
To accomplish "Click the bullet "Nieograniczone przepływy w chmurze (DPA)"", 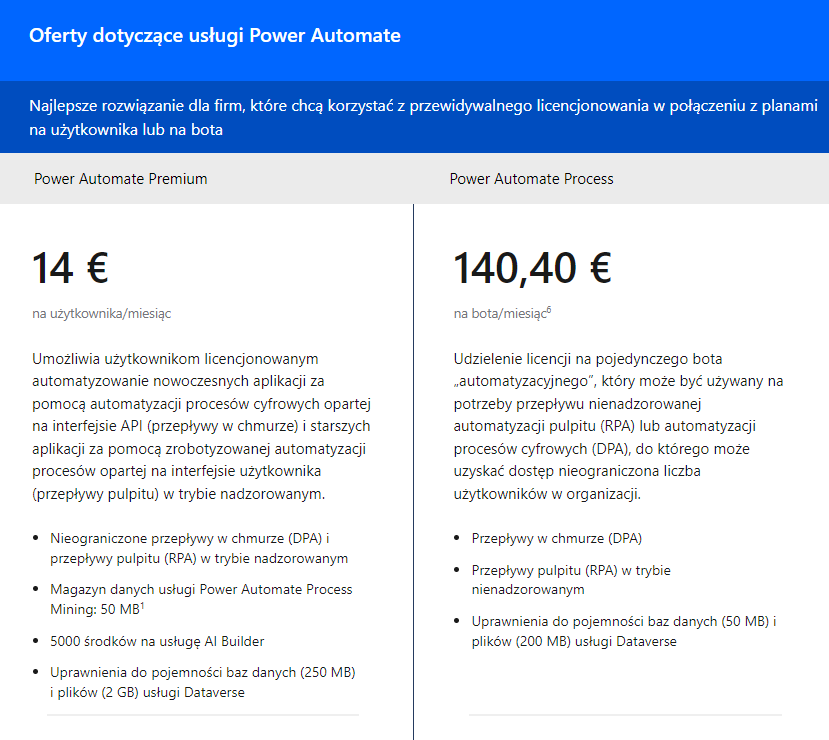I will tap(199, 548).
